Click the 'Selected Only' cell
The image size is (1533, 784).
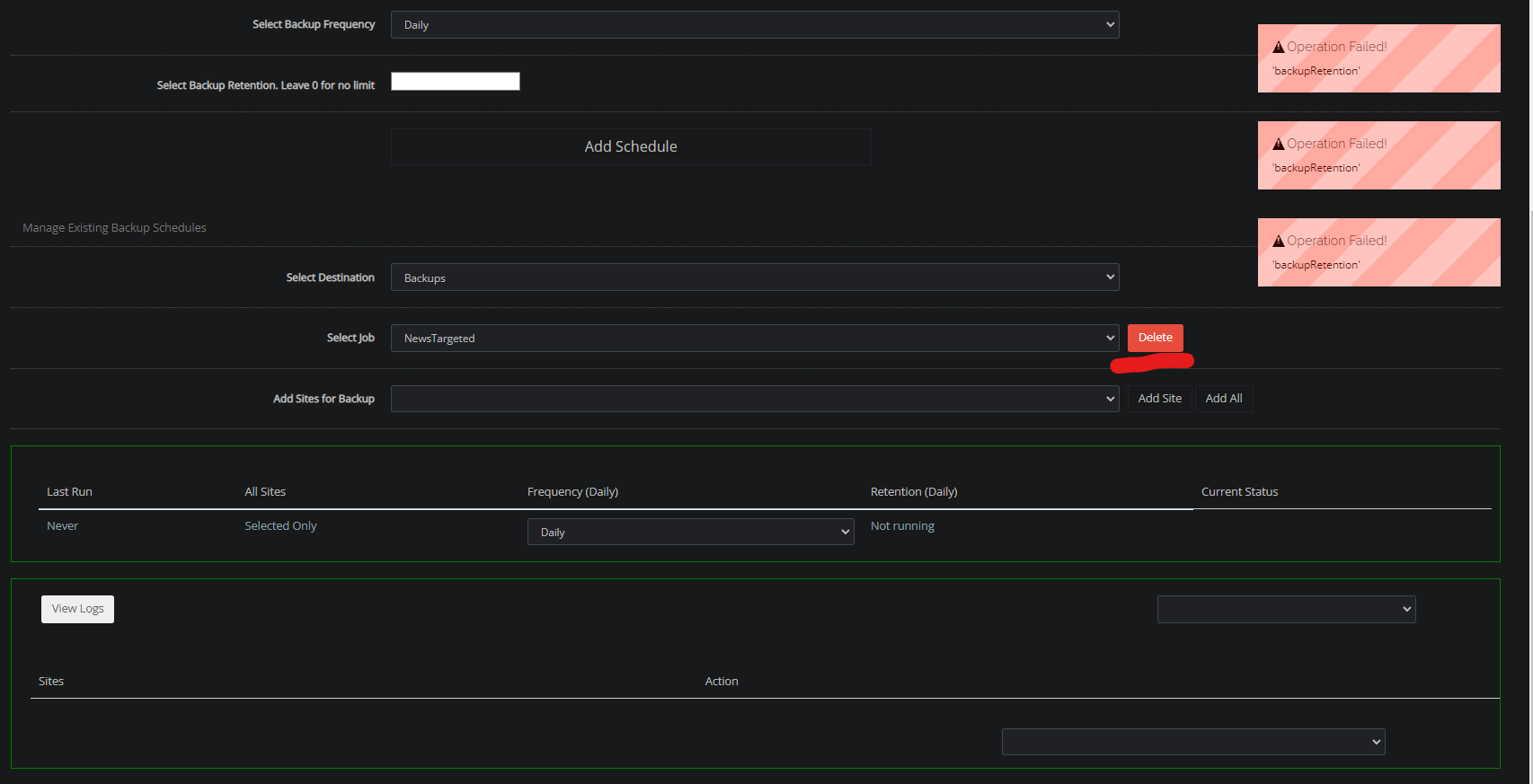tap(280, 526)
